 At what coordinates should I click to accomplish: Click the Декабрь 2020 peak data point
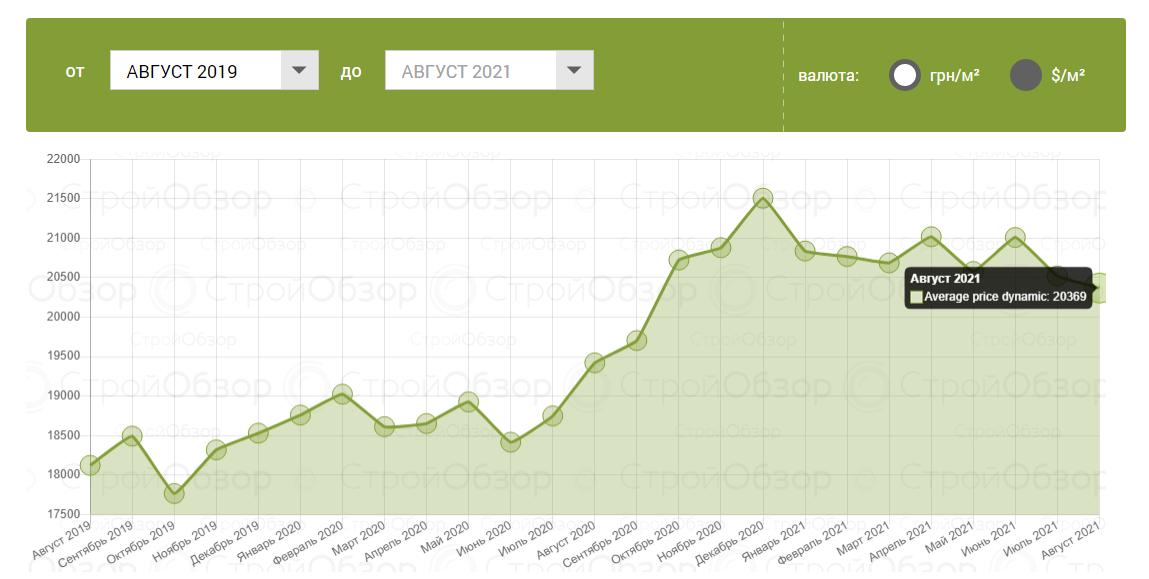tap(763, 198)
